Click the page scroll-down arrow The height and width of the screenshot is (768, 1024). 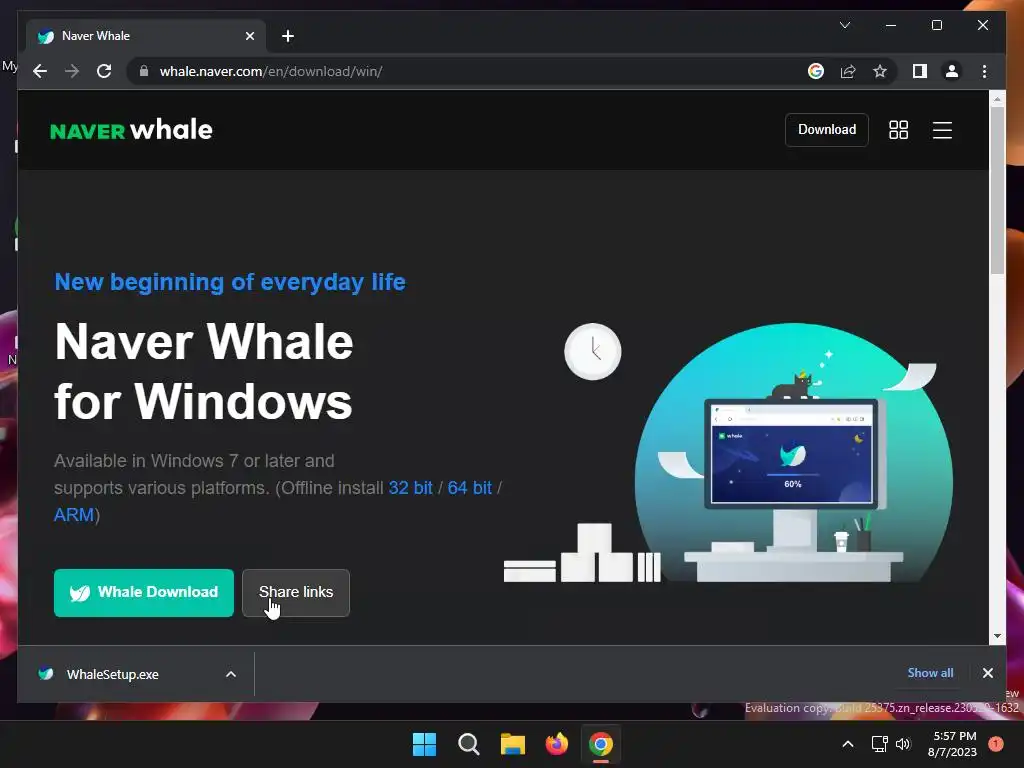(997, 635)
